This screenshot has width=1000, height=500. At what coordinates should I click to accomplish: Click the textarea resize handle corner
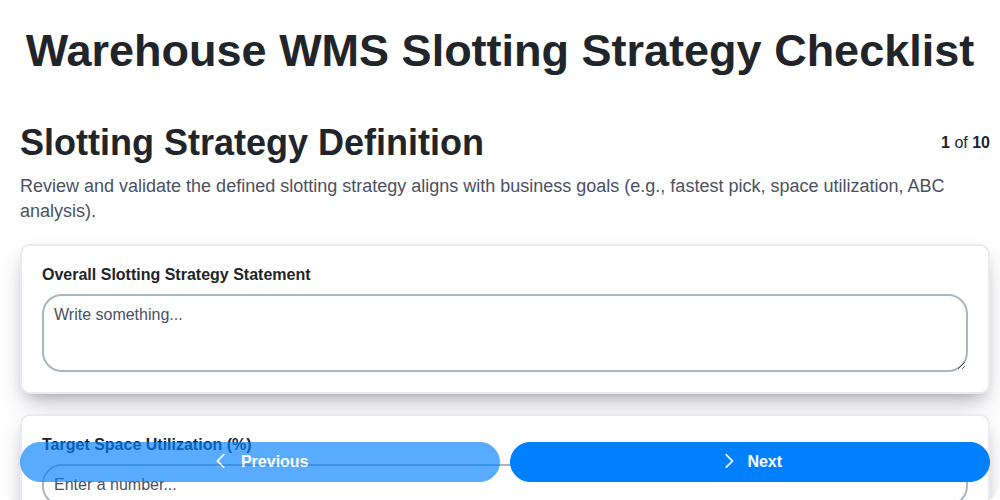click(962, 366)
